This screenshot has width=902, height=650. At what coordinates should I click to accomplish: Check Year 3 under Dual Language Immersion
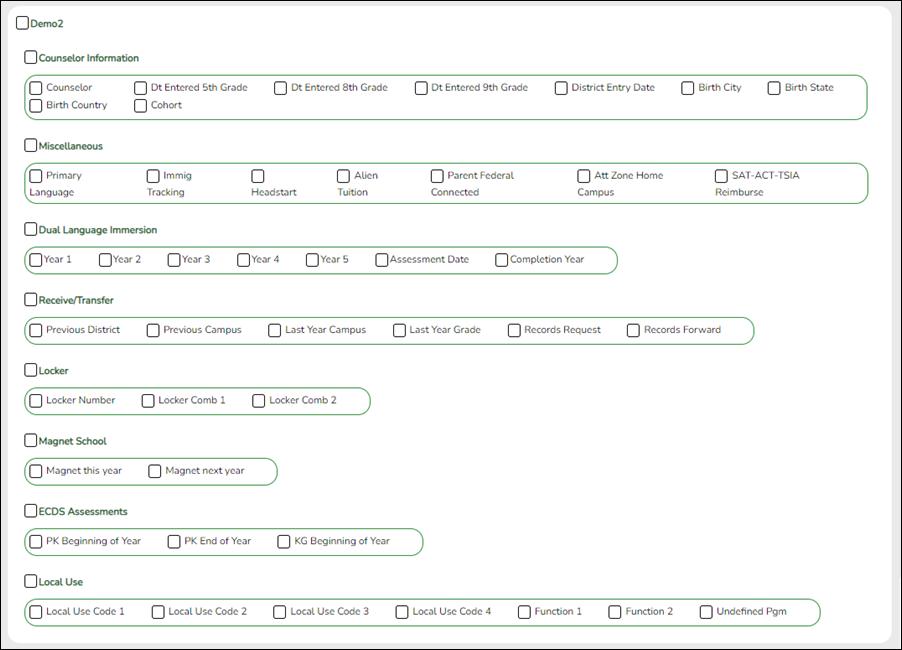pyautogui.click(x=173, y=259)
